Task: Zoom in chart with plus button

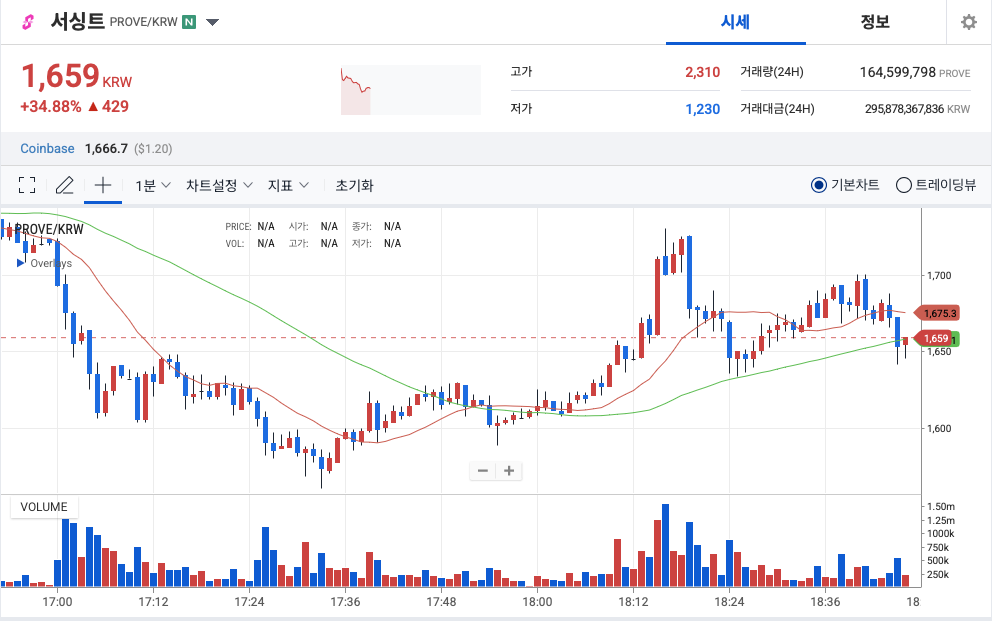Action: pos(509,470)
